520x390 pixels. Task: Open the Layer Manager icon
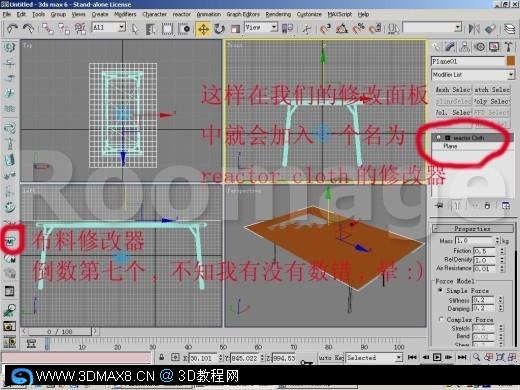(509, 29)
